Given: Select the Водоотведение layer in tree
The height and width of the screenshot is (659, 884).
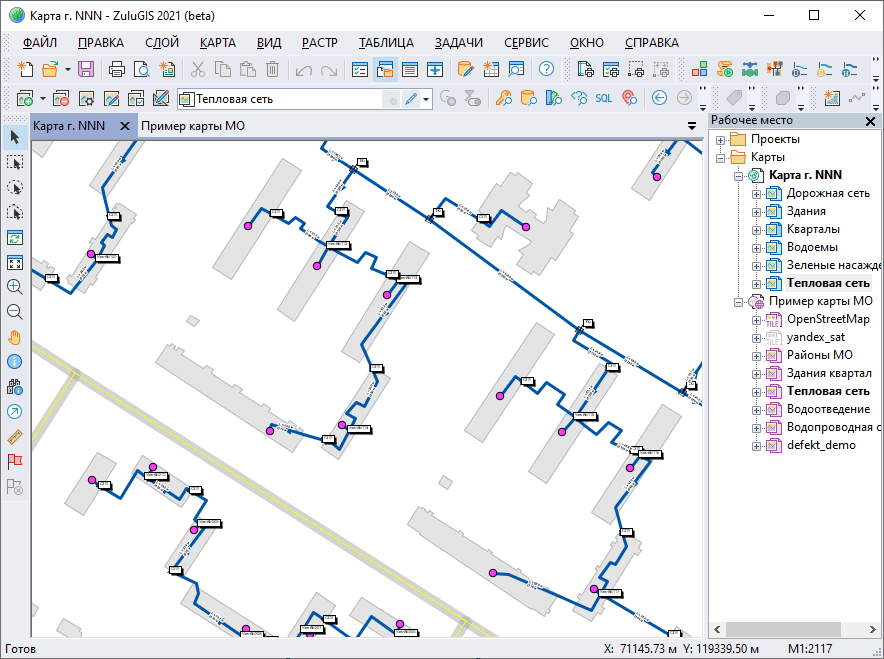Looking at the screenshot, I should (828, 409).
